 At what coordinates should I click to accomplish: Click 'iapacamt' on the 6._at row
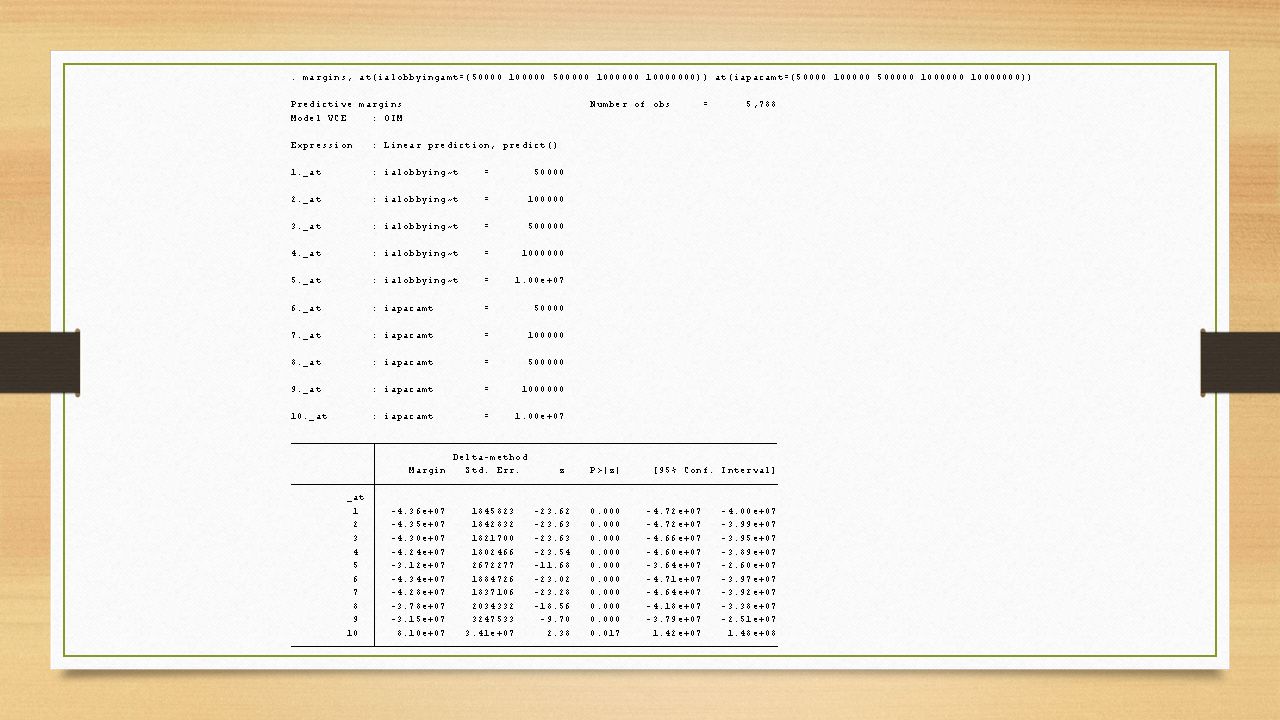click(x=409, y=308)
